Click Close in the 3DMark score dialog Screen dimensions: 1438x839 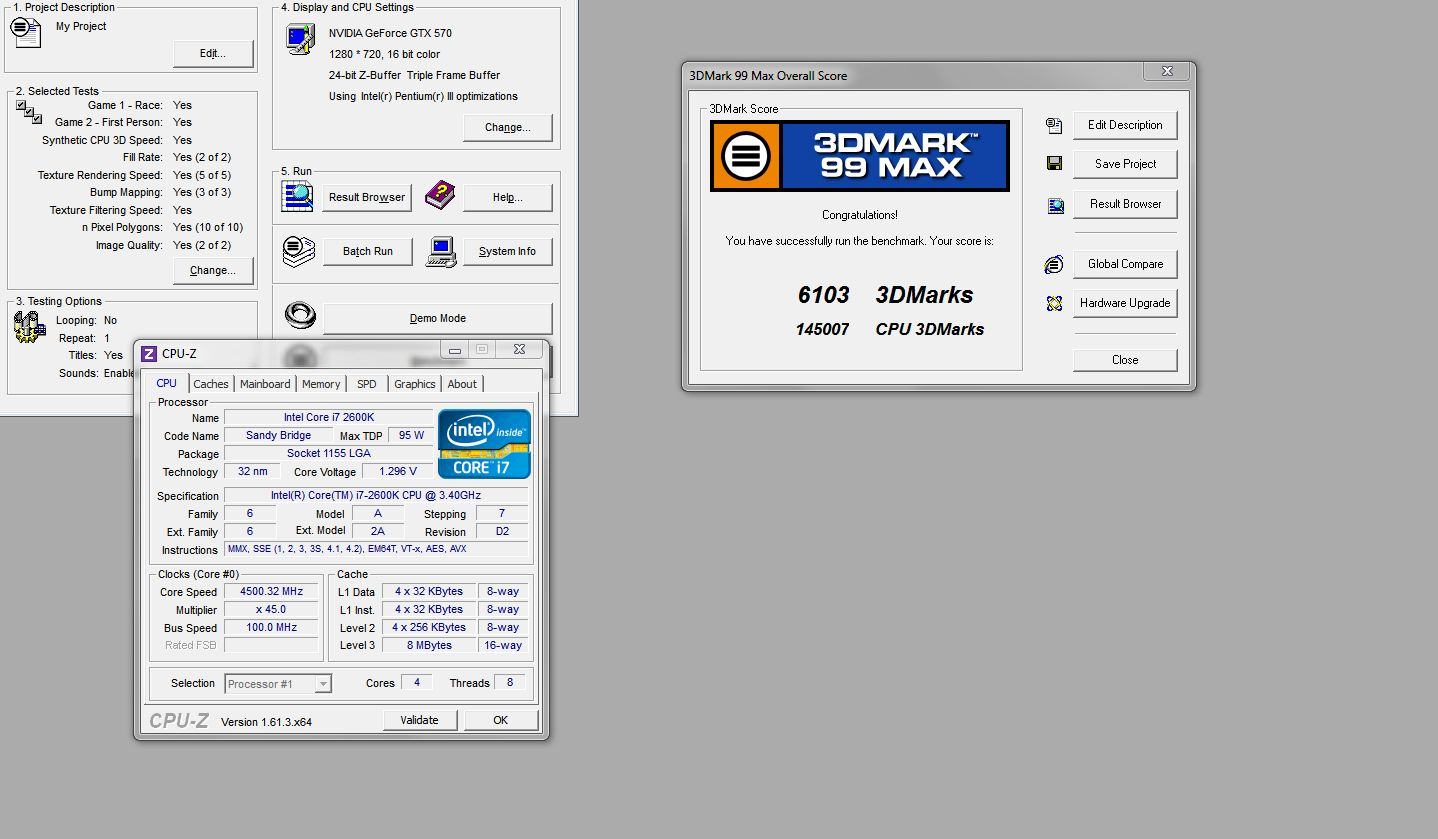point(1125,360)
